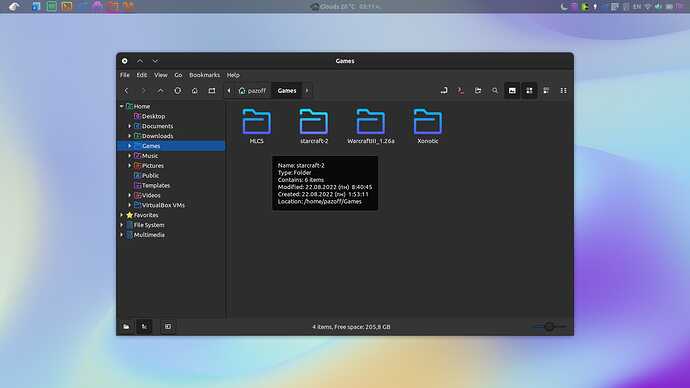
Task: Expand the File System tree node
Action: click(122, 225)
